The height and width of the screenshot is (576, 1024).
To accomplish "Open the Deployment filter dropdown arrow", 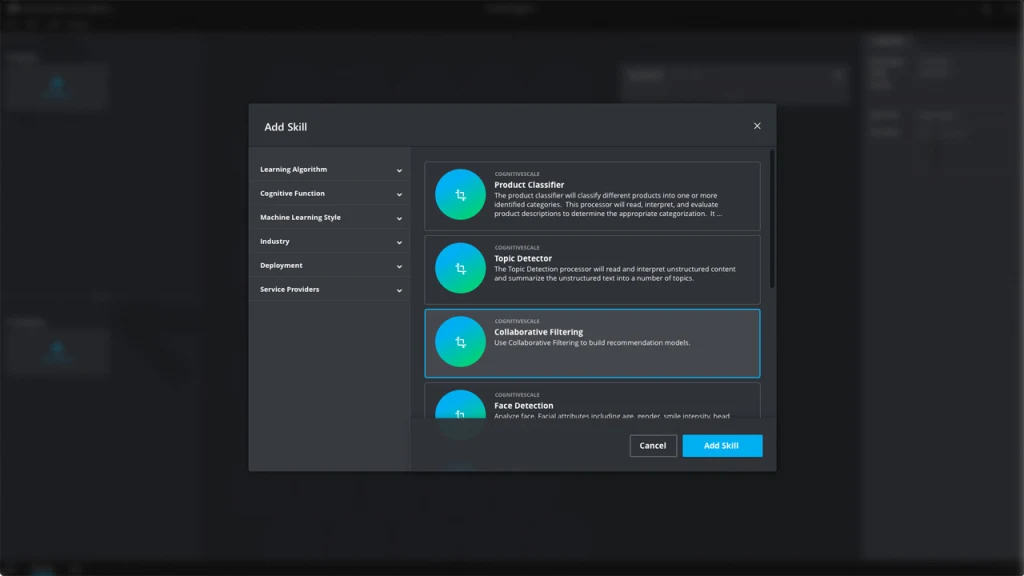I will tap(399, 266).
